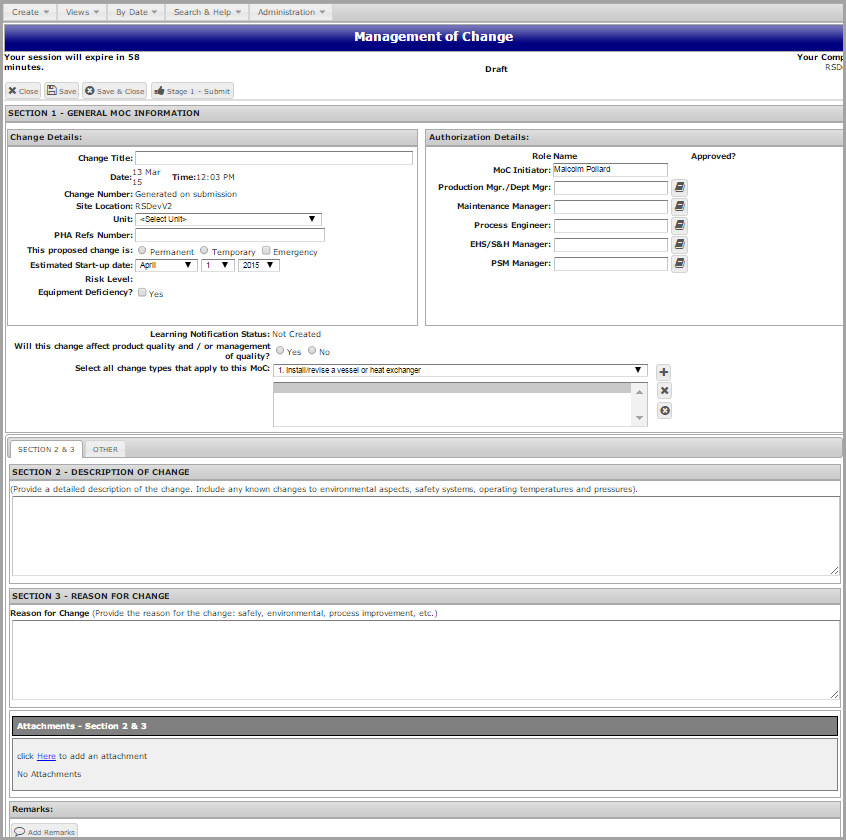Viewport: 846px width, 840px height.
Task: Click into the Change Title field
Action: click(x=273, y=158)
